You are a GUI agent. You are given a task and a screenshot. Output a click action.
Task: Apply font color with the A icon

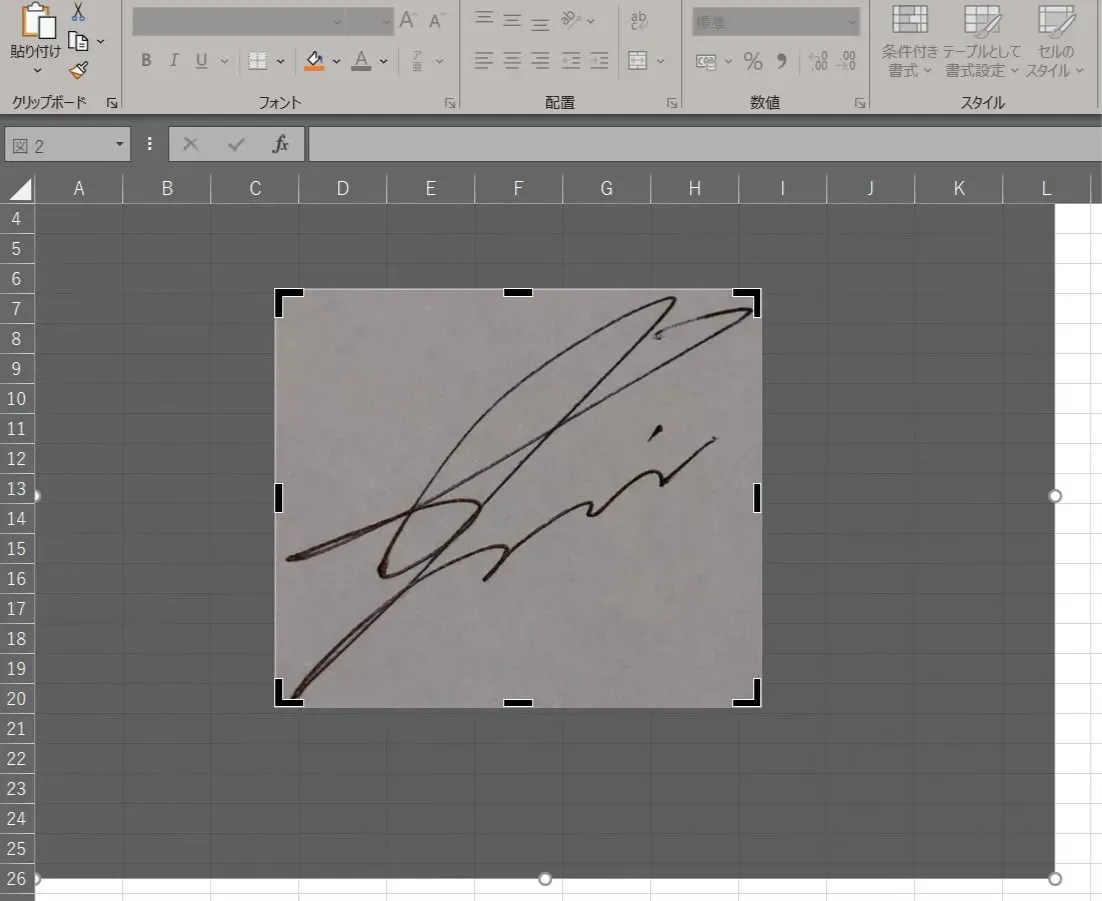361,61
